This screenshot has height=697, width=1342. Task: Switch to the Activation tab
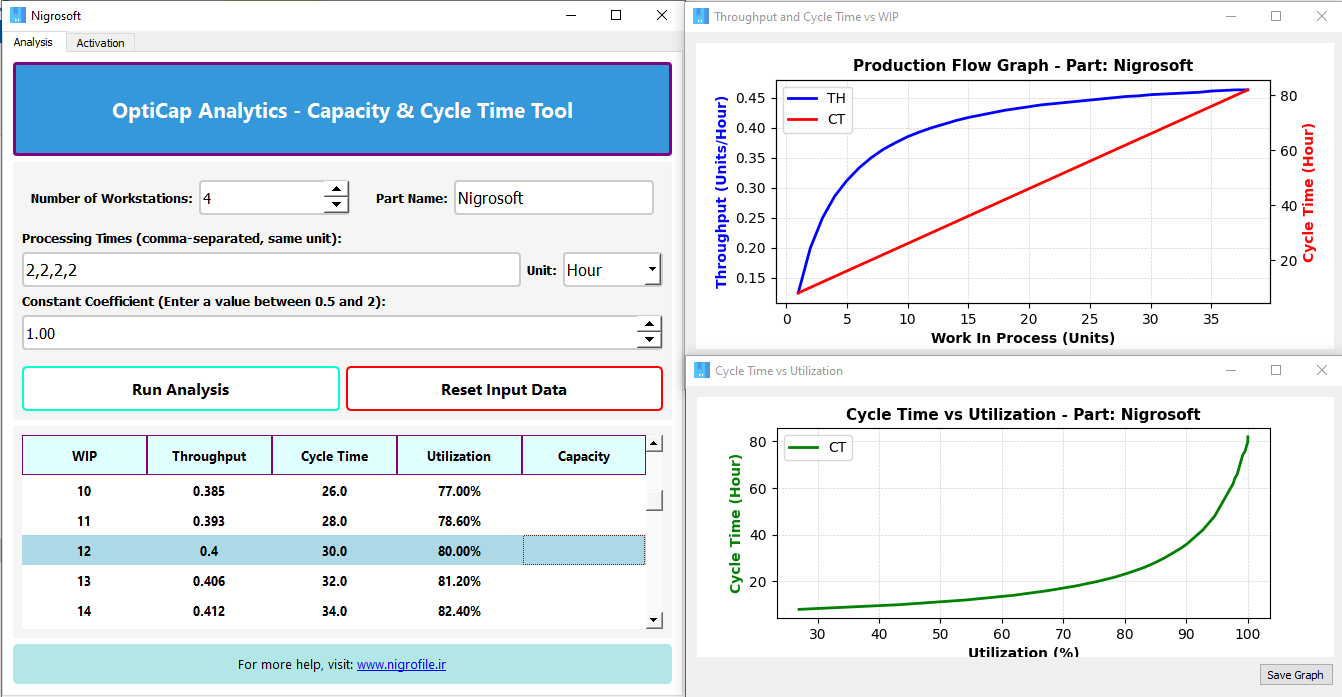pyautogui.click(x=100, y=43)
